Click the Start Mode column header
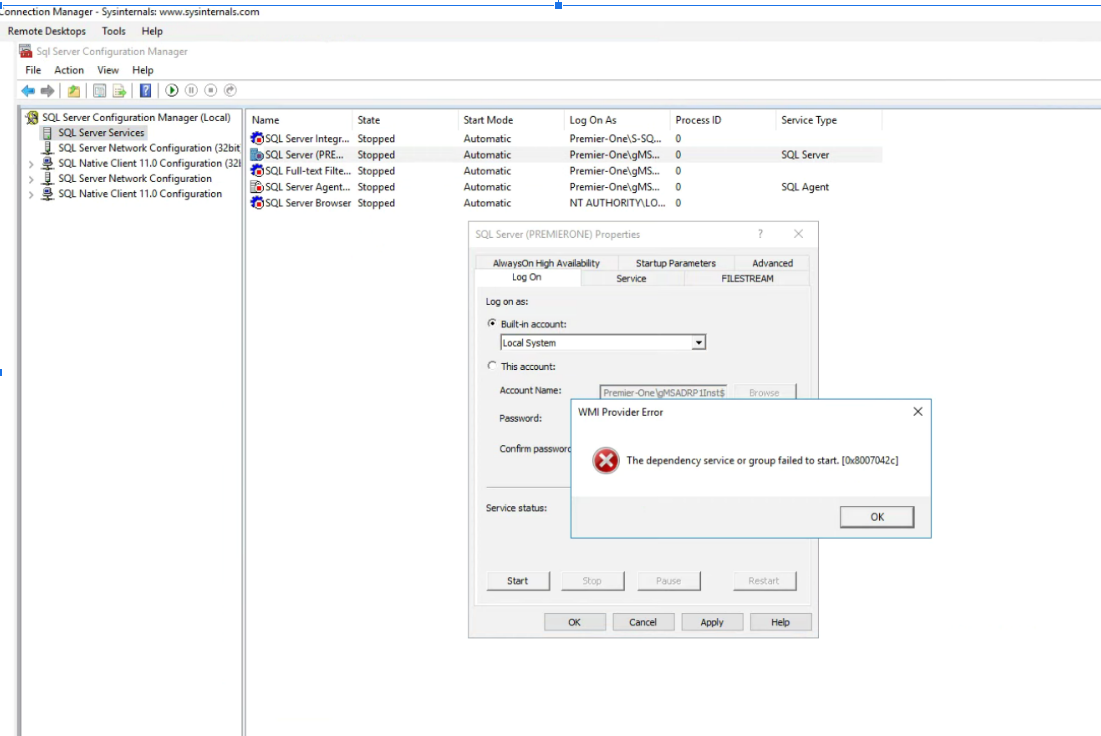 click(x=510, y=120)
